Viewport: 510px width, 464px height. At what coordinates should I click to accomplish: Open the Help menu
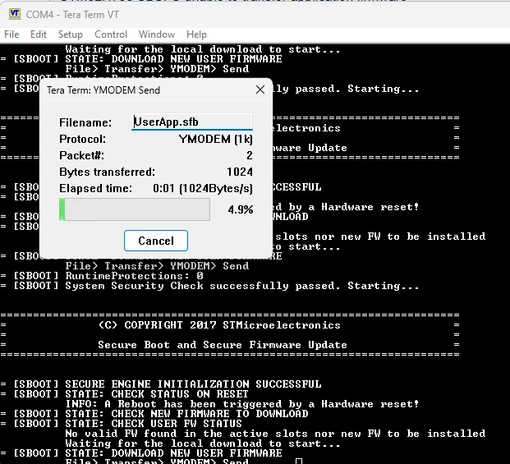196,34
